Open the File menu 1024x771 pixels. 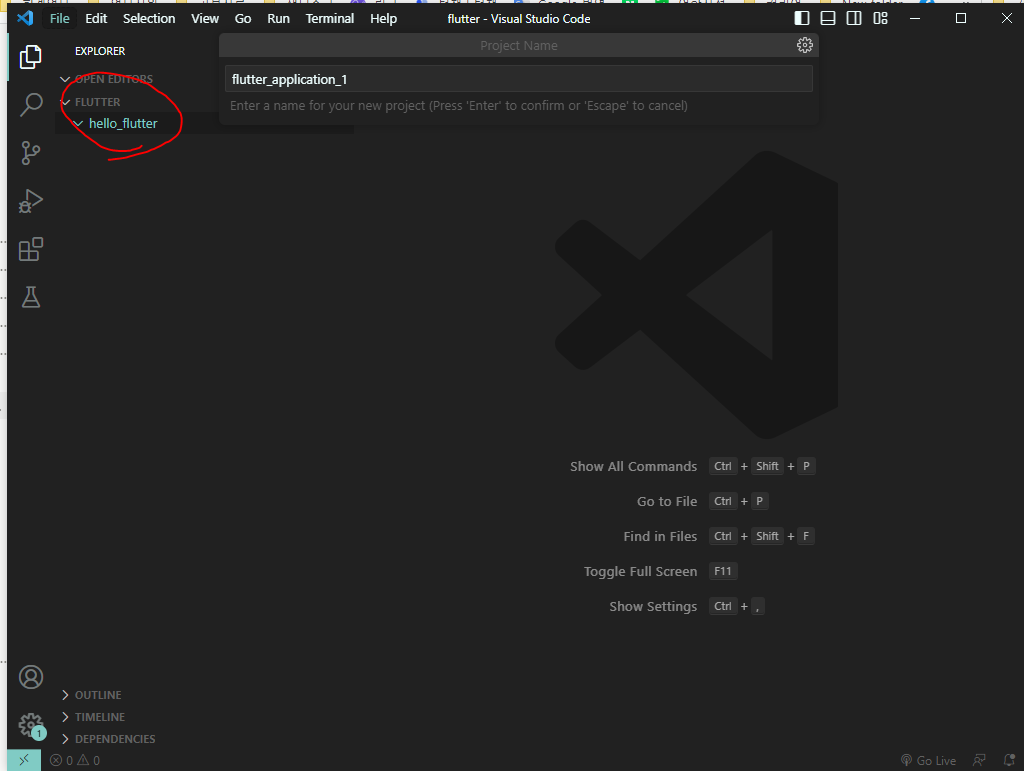[x=59, y=18]
